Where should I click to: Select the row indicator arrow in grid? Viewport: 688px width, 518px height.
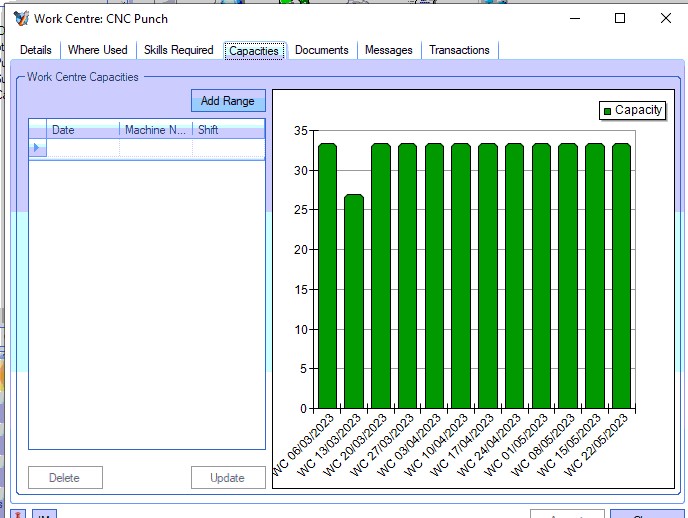37,148
